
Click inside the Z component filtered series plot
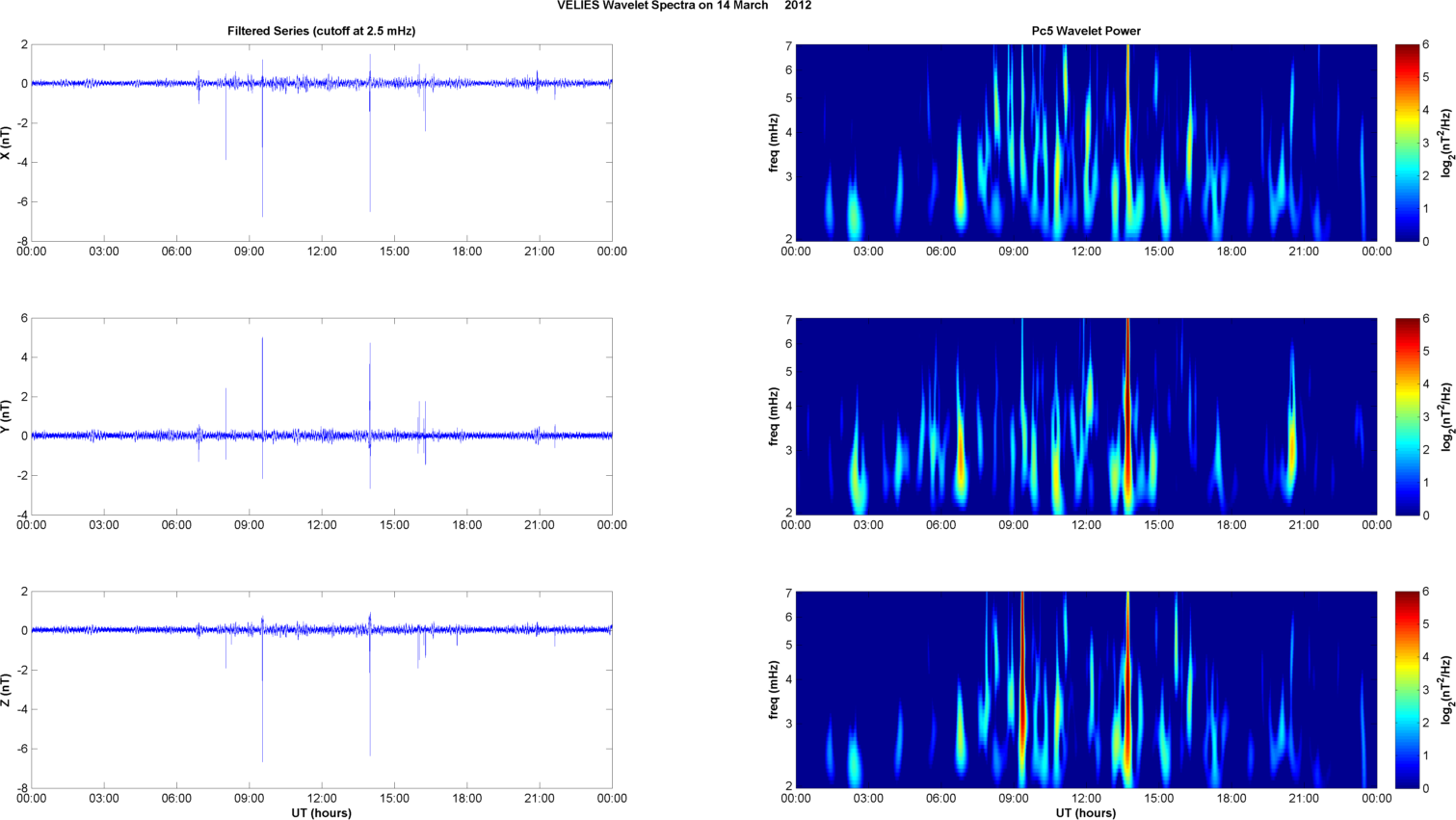point(321,690)
